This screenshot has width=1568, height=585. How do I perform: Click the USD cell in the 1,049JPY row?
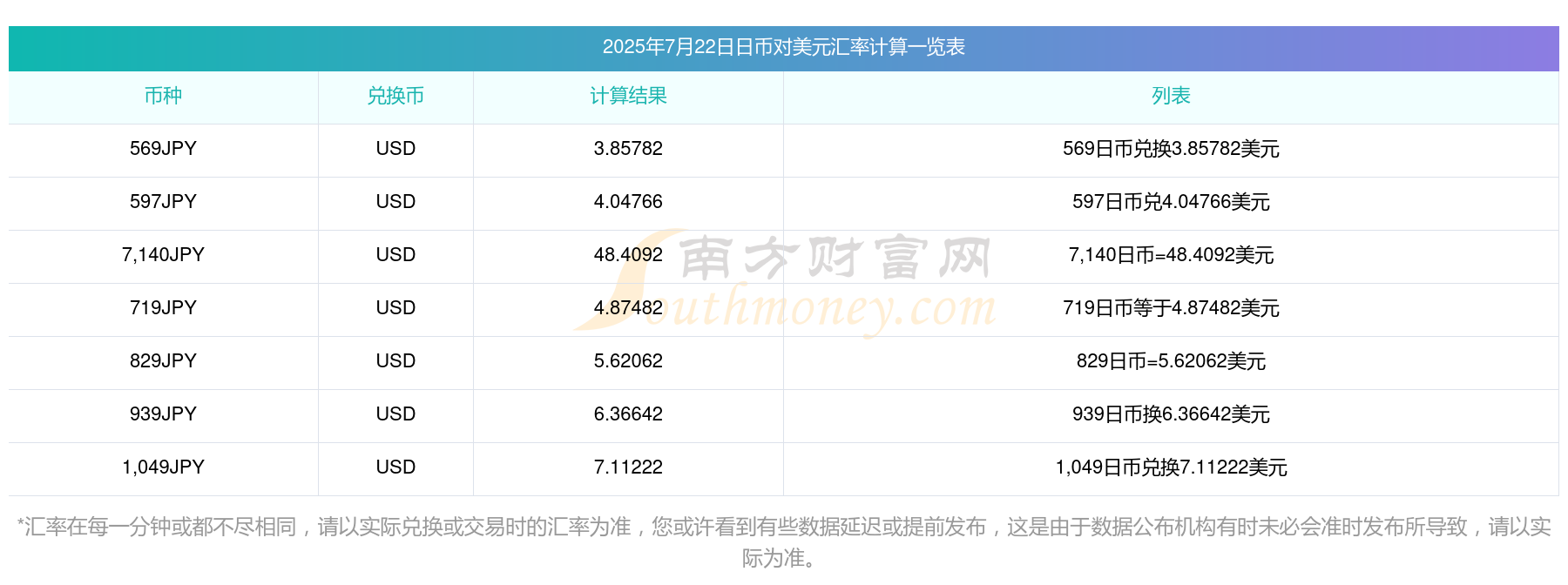[395, 467]
